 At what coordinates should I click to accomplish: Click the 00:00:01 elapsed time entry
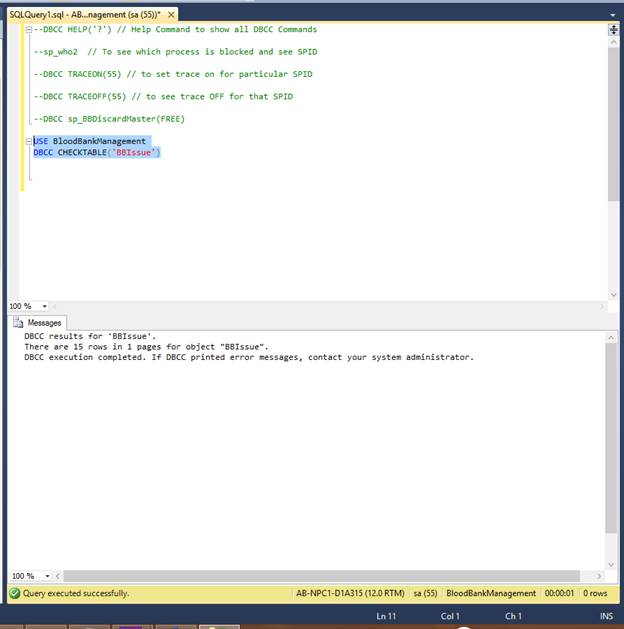[x=559, y=593]
